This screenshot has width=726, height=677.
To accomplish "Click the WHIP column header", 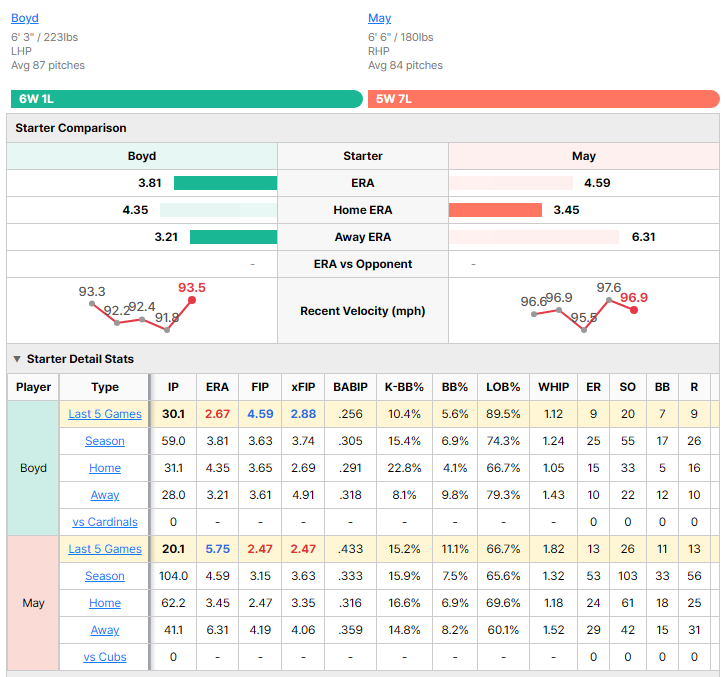I will (553, 387).
